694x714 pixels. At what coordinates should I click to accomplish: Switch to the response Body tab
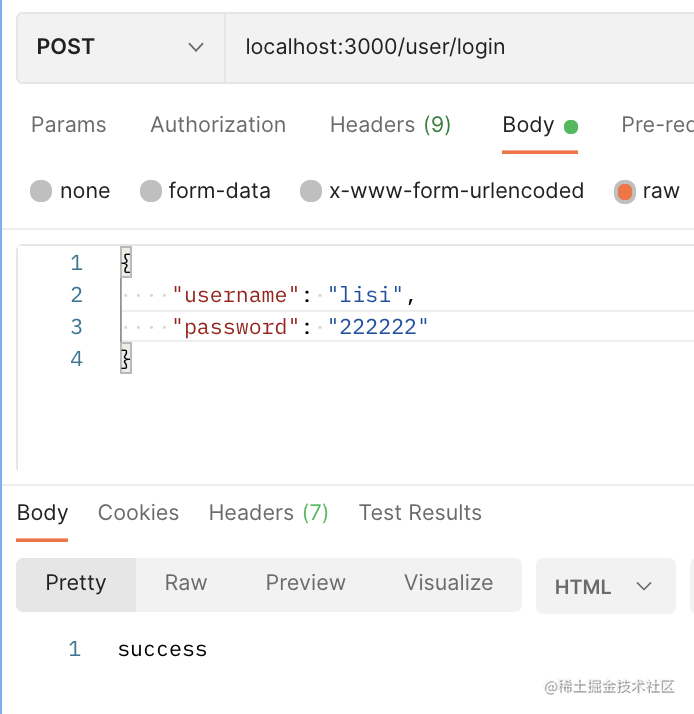(x=42, y=513)
